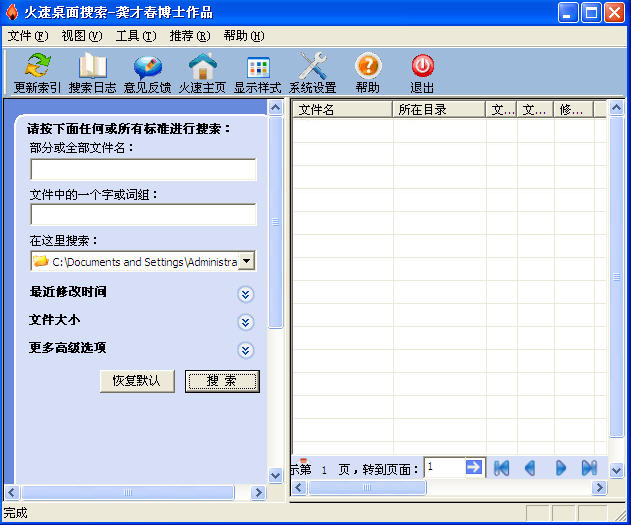Click the 显示样式 display style icon
631x525 pixels.
258,67
